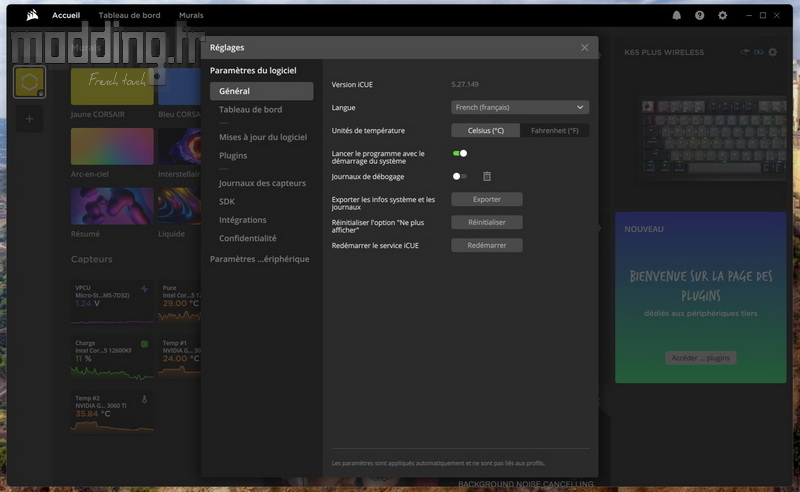Screen dimensions: 800x492
Task: Select the Jaune CORSAIR mural thumbnail
Action: (x=112, y=87)
